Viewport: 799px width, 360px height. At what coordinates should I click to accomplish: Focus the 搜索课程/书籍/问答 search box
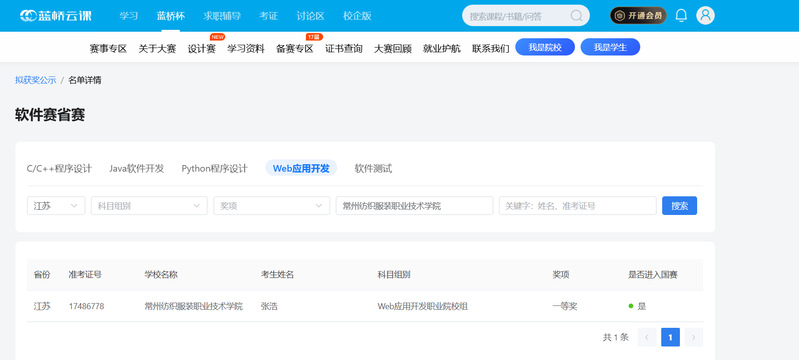coord(525,16)
